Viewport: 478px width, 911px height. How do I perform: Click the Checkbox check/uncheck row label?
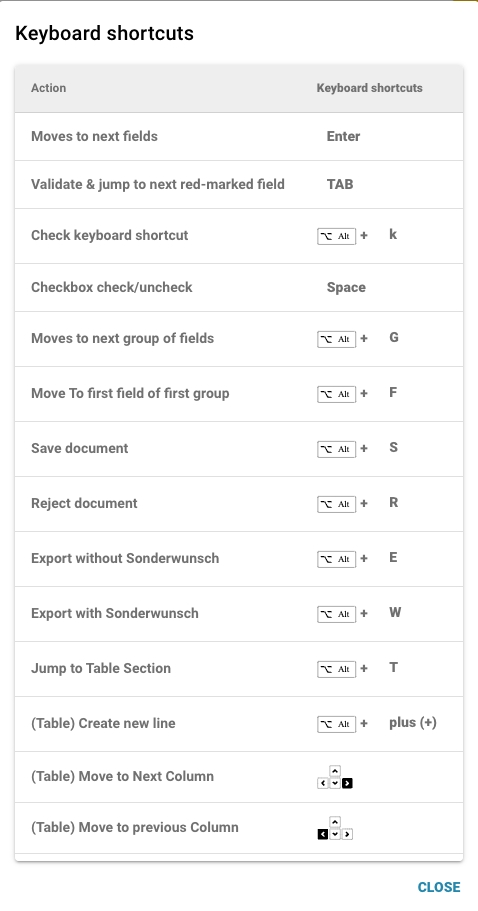tap(112, 288)
